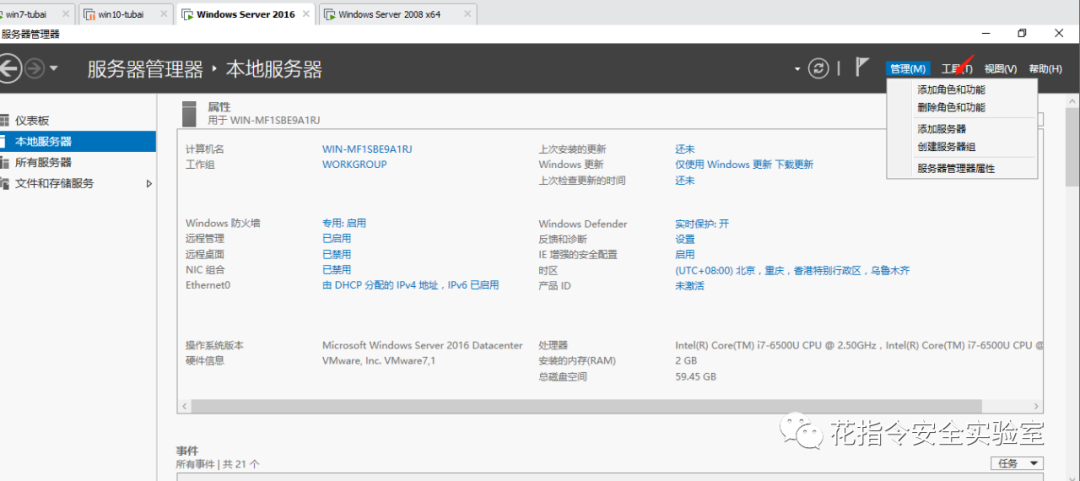Click the vertical scrollbar on right edge
Image resolution: width=1080 pixels, height=481 pixels.
(x=1072, y=146)
